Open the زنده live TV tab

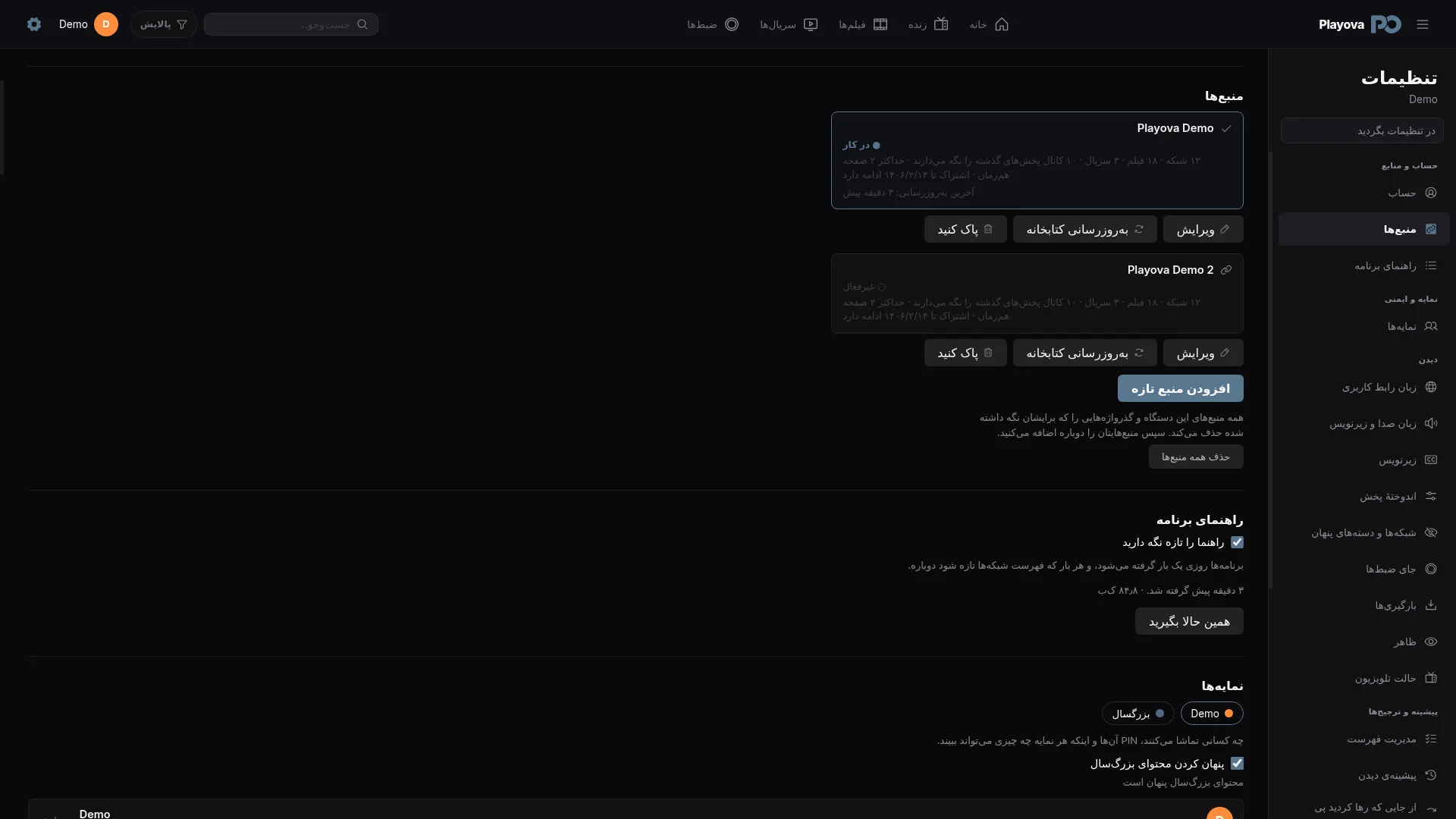pyautogui.click(x=928, y=24)
